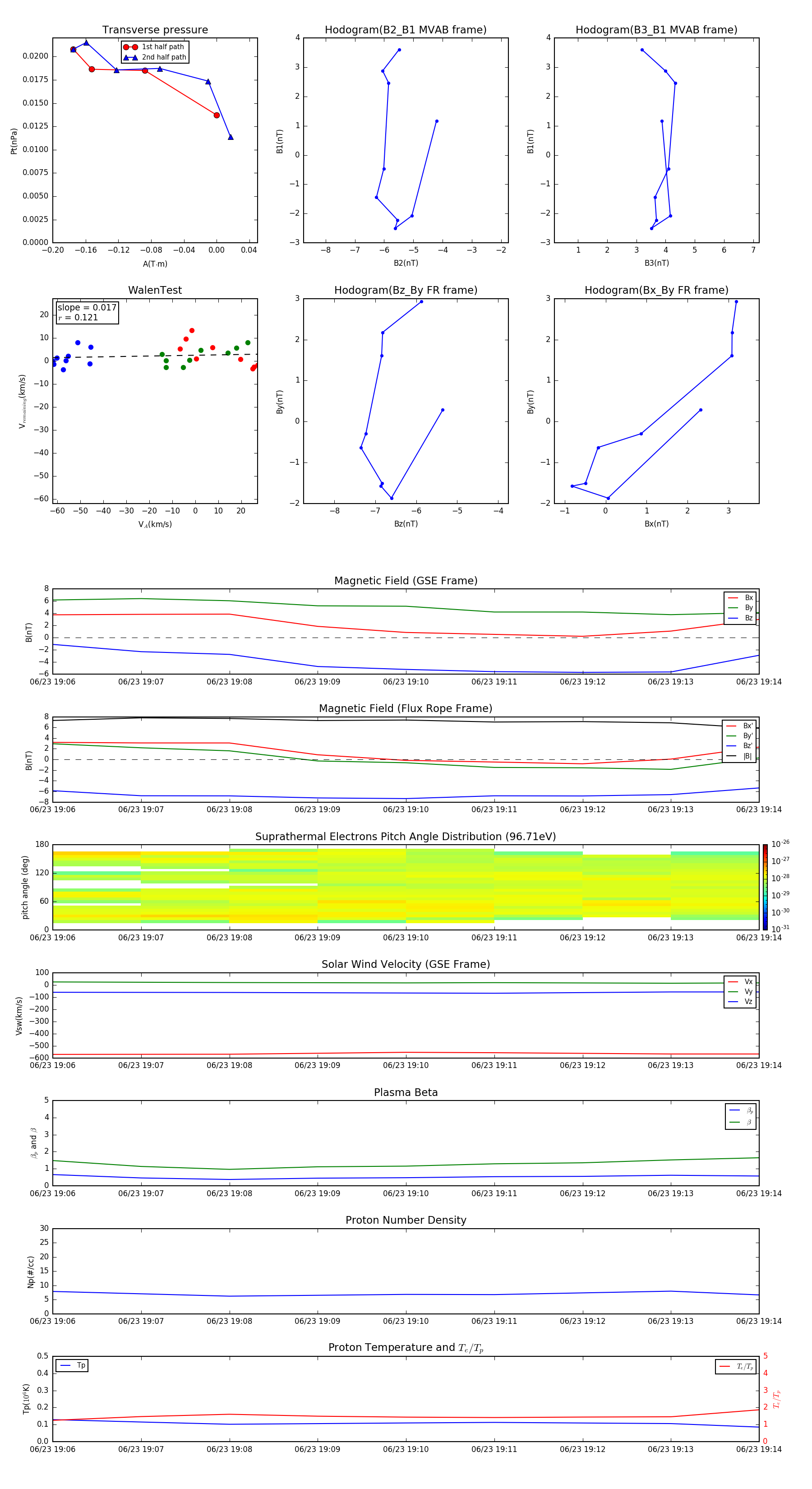Click the red 'Te/Tp' right axis label
Viewport: 812px width, 1489px height.
coord(777,1399)
